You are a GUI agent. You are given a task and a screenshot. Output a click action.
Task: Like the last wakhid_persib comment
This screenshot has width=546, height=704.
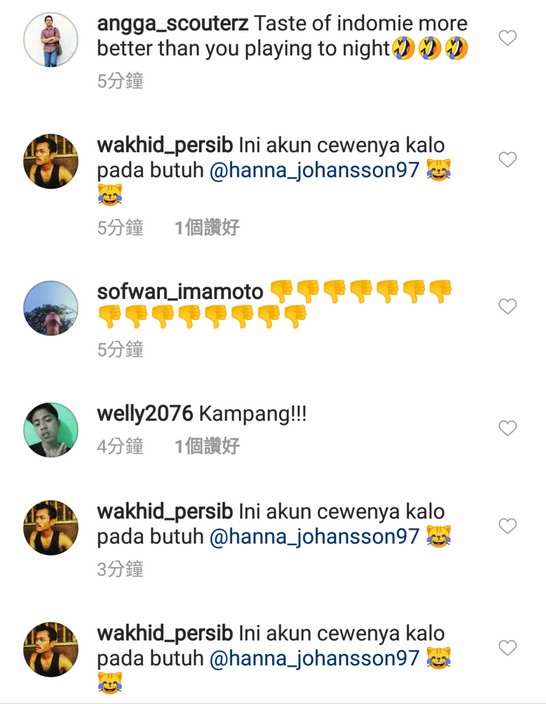507,647
